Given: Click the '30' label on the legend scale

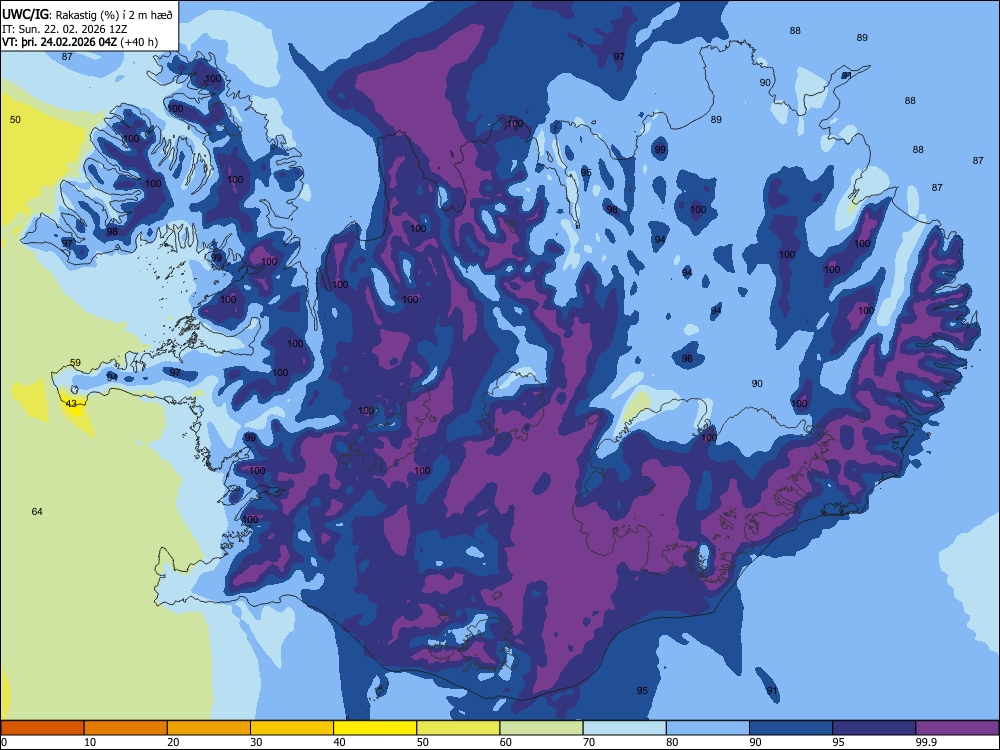Looking at the screenshot, I should click(256, 742).
